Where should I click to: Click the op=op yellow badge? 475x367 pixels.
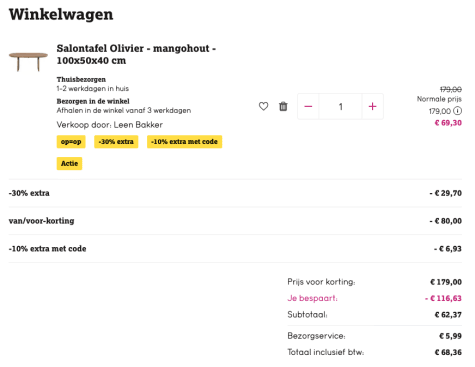71,142
